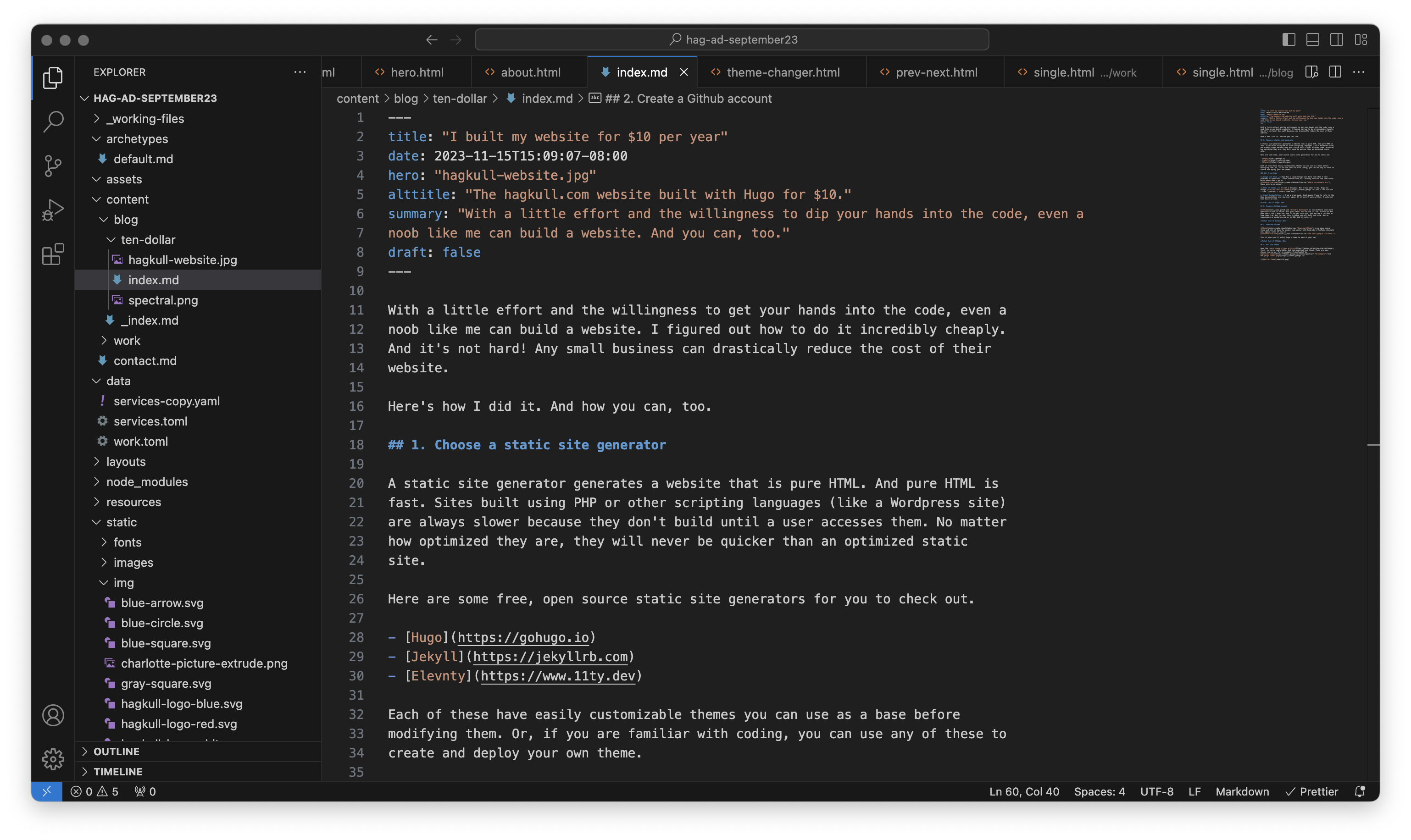
Task: Customize layout icon in title bar
Action: click(1361, 39)
